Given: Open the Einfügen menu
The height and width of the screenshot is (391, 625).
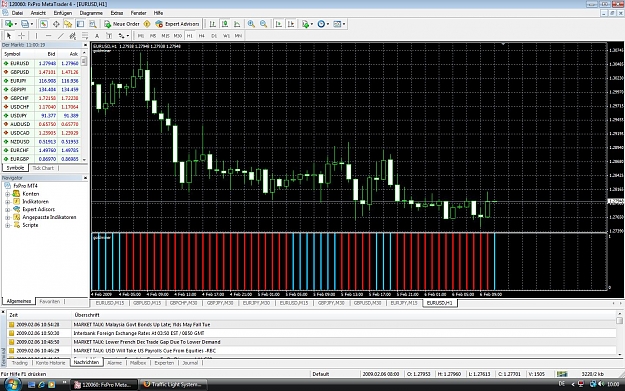Looking at the screenshot, I should click(63, 13).
